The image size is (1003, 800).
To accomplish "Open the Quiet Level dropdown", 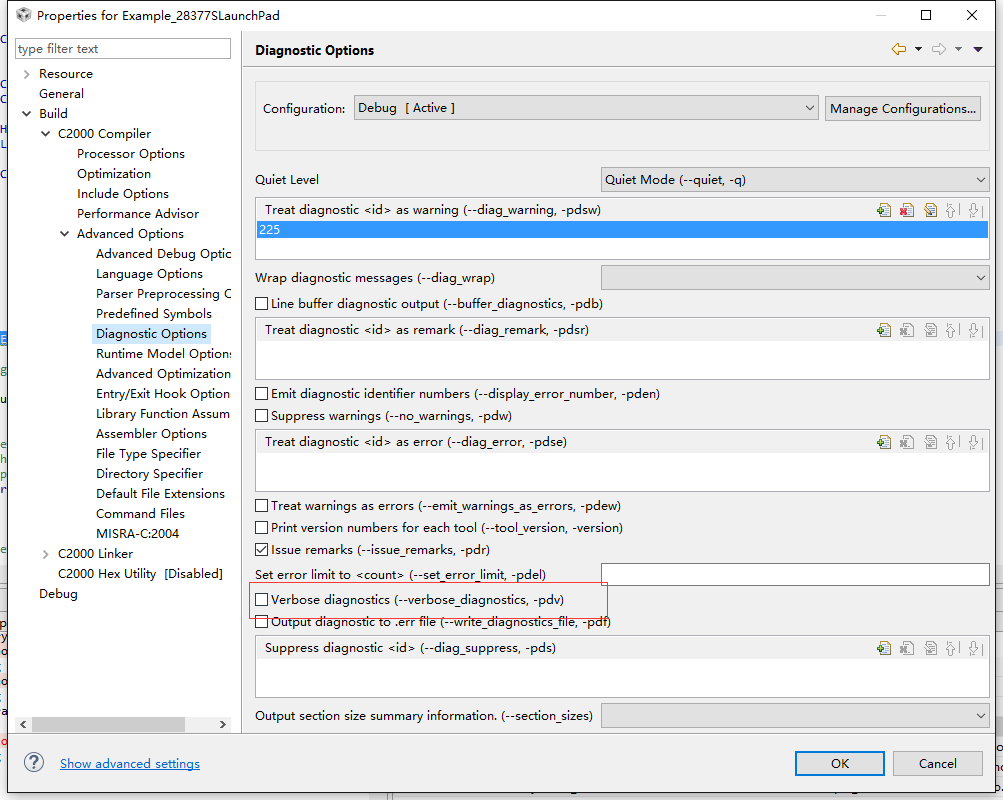I will [794, 180].
